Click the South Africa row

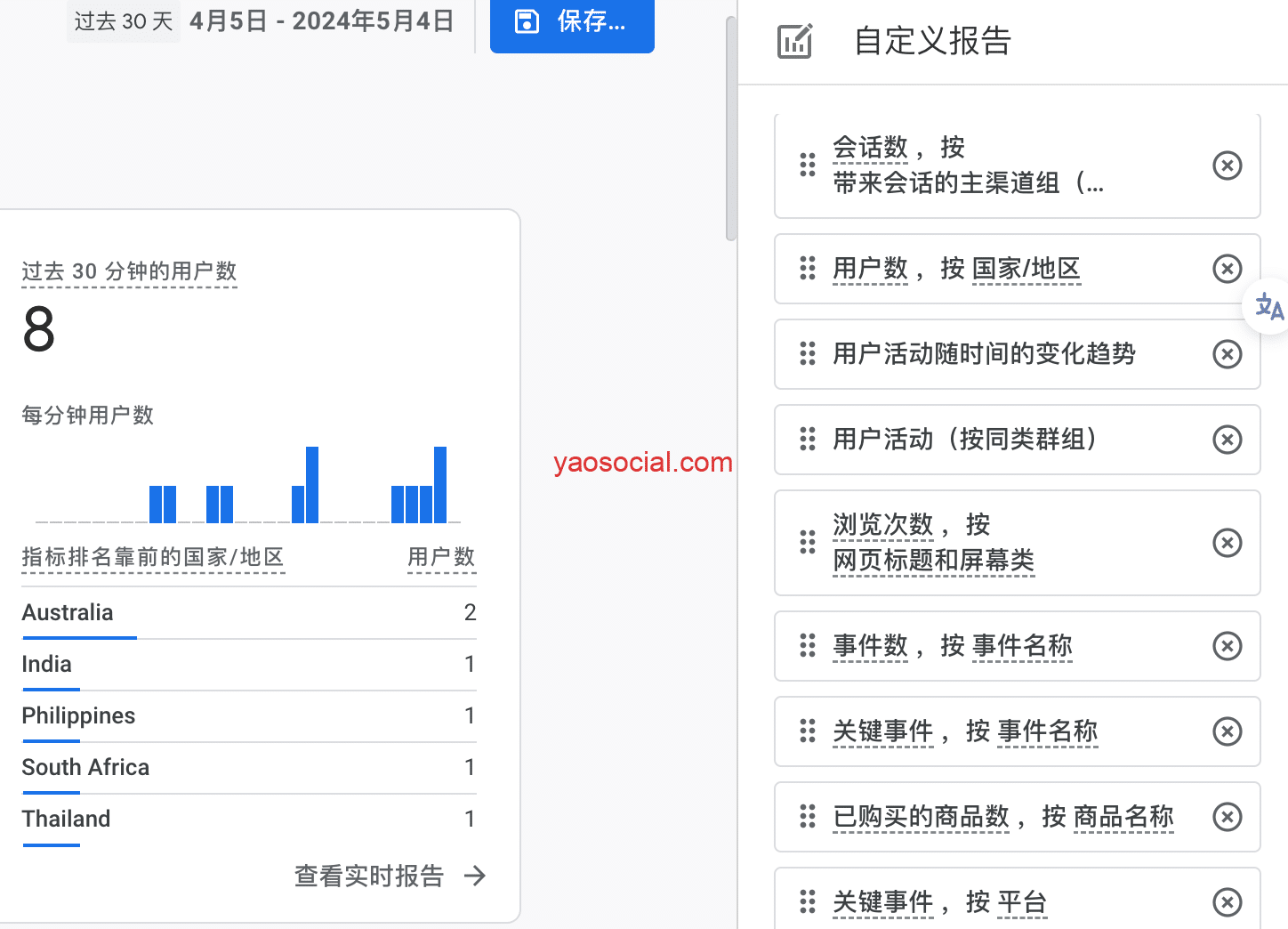coord(249,768)
